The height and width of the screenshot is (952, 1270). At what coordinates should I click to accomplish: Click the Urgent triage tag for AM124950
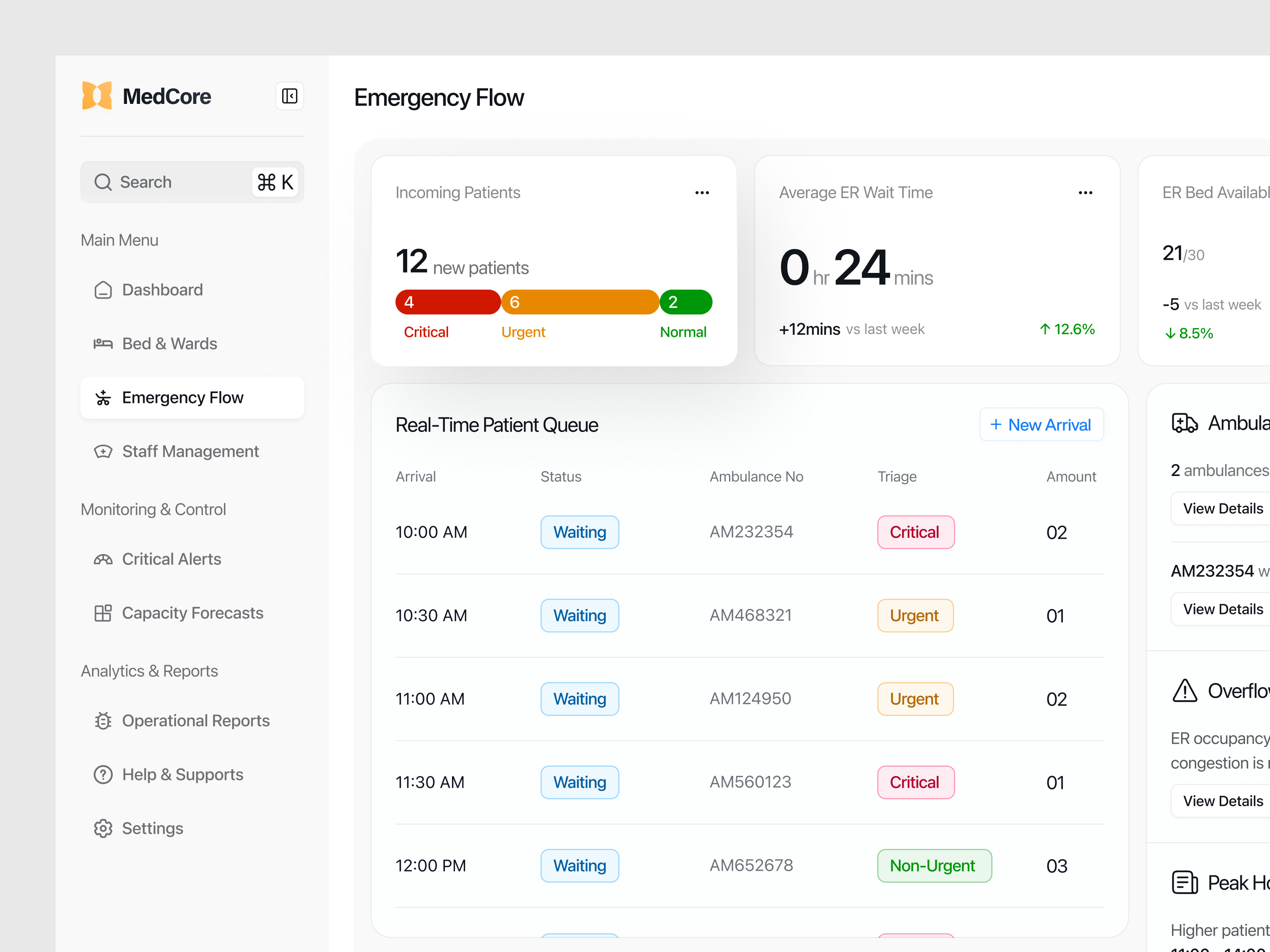[x=915, y=699]
